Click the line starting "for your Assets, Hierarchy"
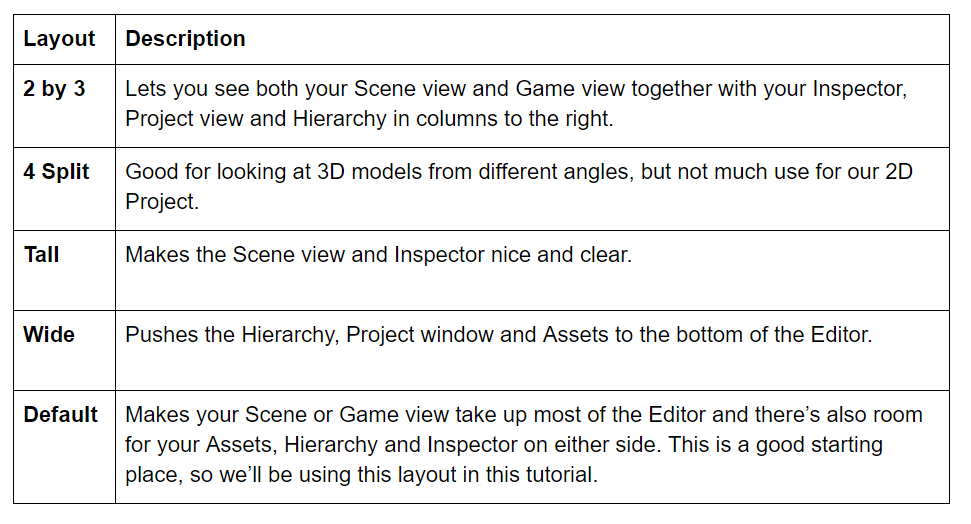 [504, 444]
